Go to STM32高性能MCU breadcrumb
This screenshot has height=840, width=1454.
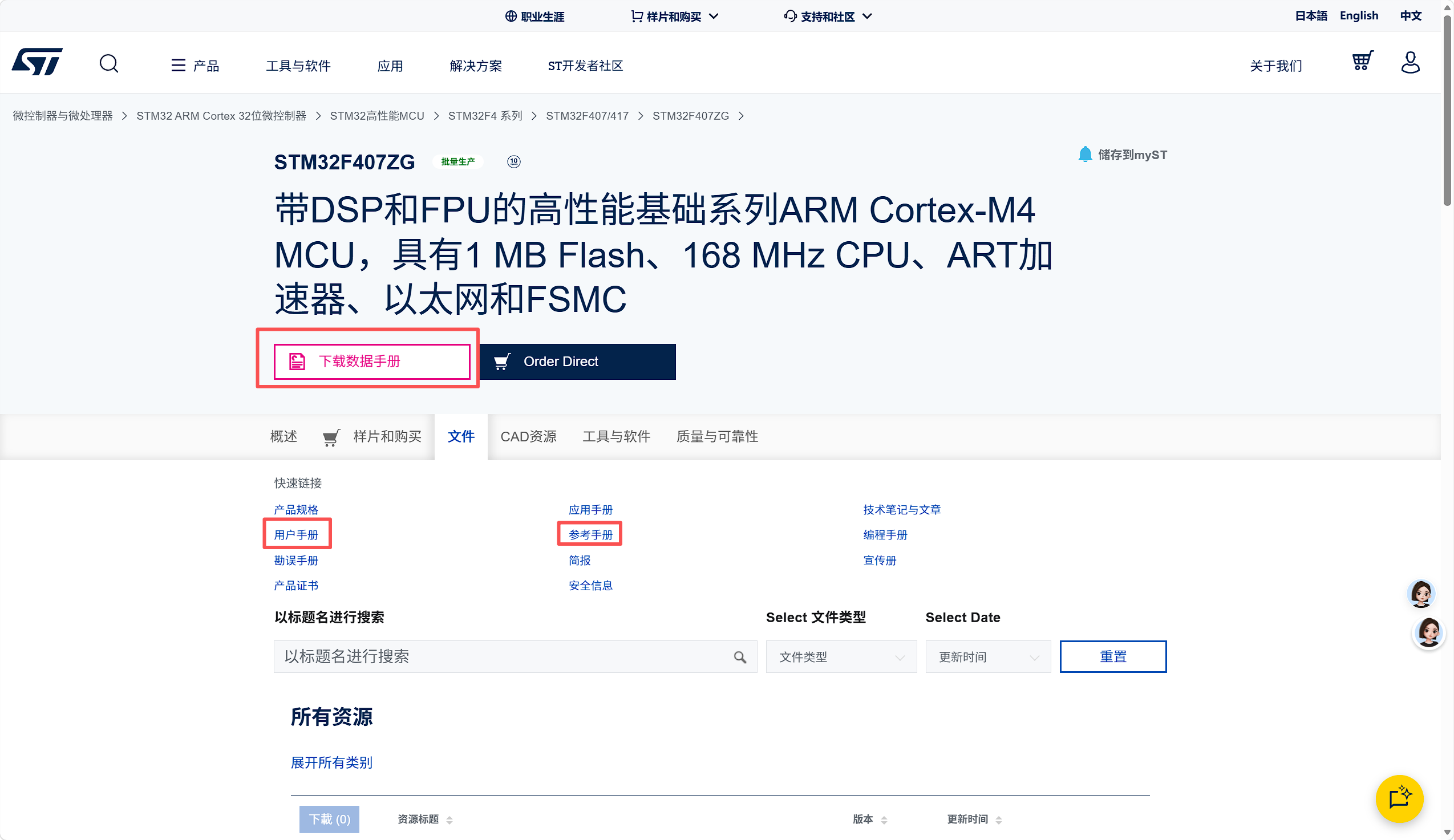(377, 116)
